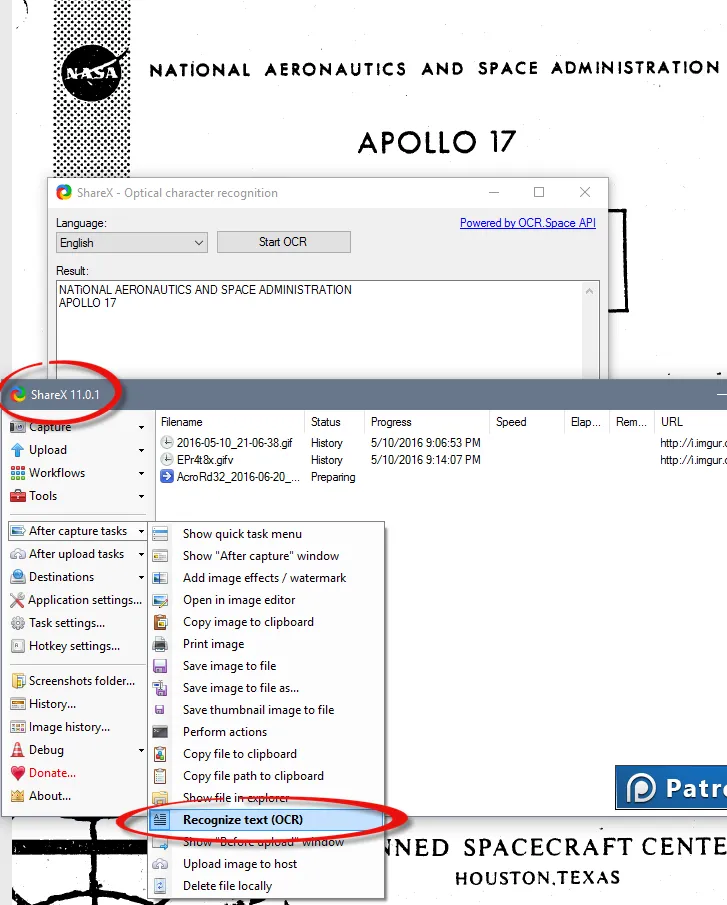Select Copy file path to clipboard
Image resolution: width=727 pixels, height=905 pixels.
pos(253,776)
